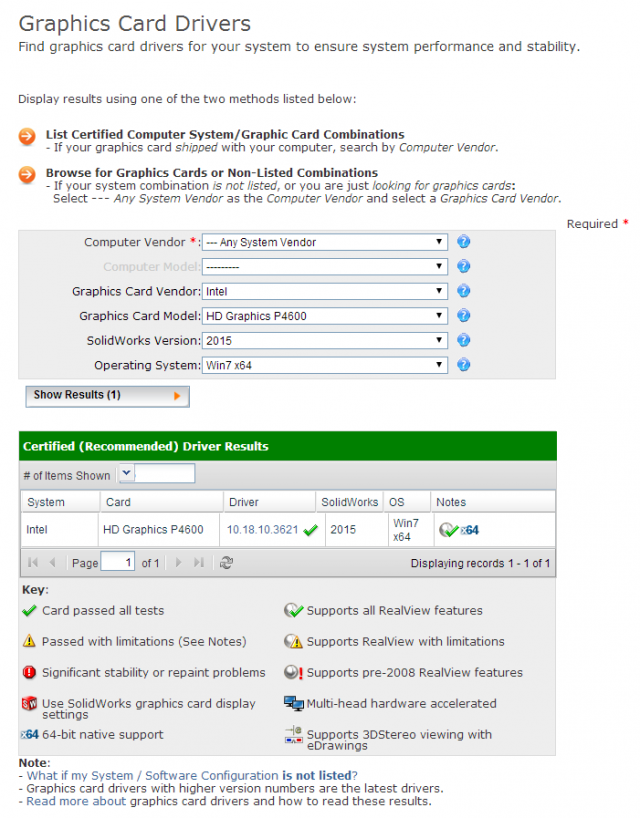Click 3DStereo viewing eDrawings key icon
Image resolution: width=640 pixels, height=819 pixels.
[x=294, y=734]
